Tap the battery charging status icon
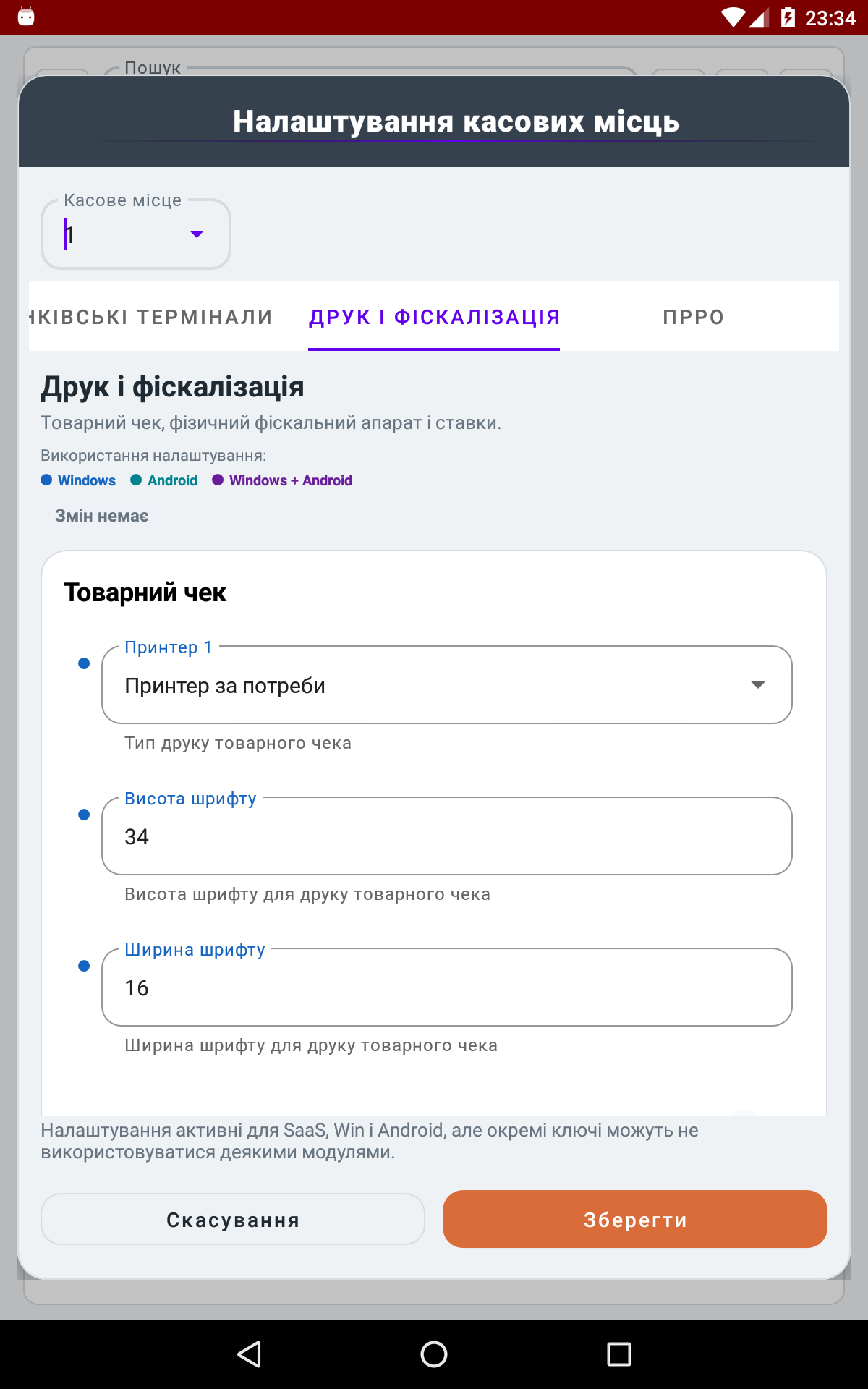Image resolution: width=868 pixels, height=1389 pixels. (788, 17)
